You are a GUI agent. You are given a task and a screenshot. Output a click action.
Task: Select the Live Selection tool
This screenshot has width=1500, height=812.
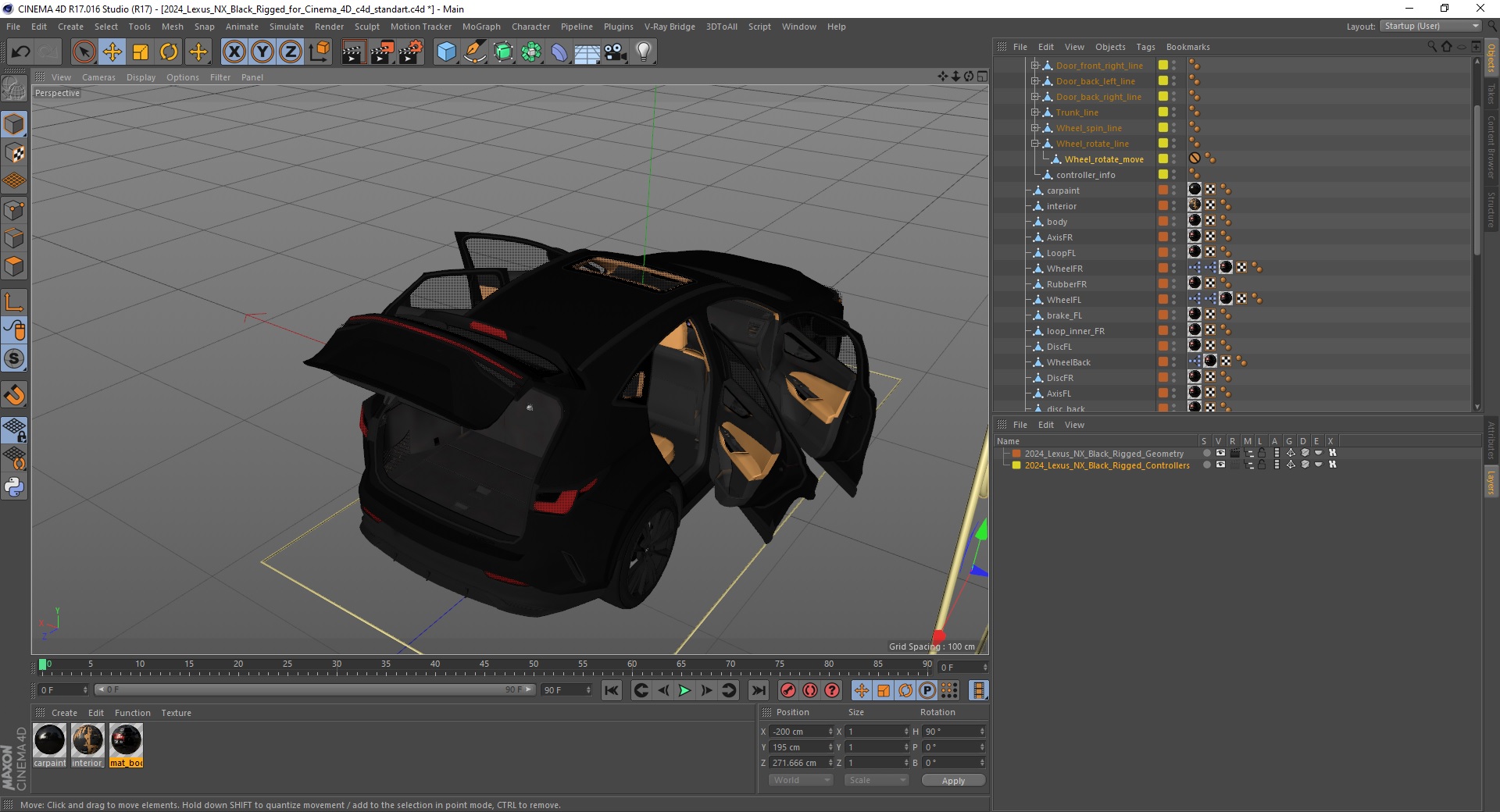[x=84, y=52]
